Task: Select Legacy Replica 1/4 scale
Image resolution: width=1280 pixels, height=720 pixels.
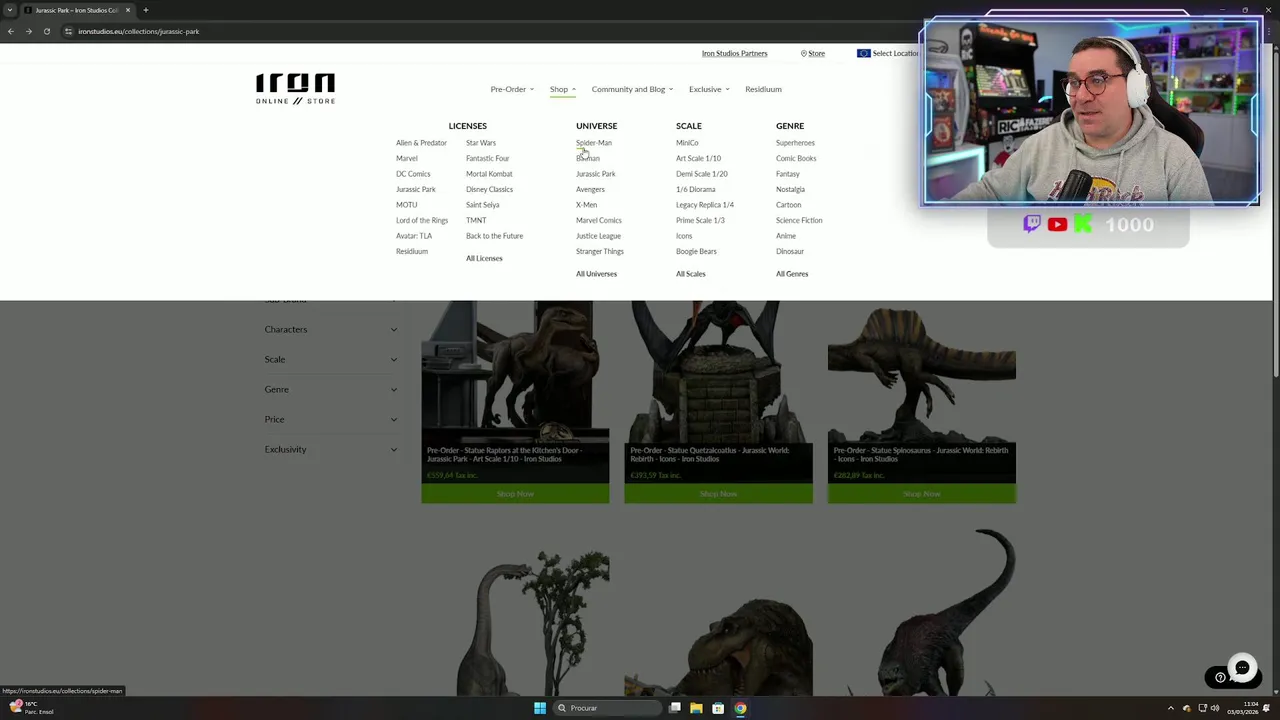Action: [x=705, y=205]
